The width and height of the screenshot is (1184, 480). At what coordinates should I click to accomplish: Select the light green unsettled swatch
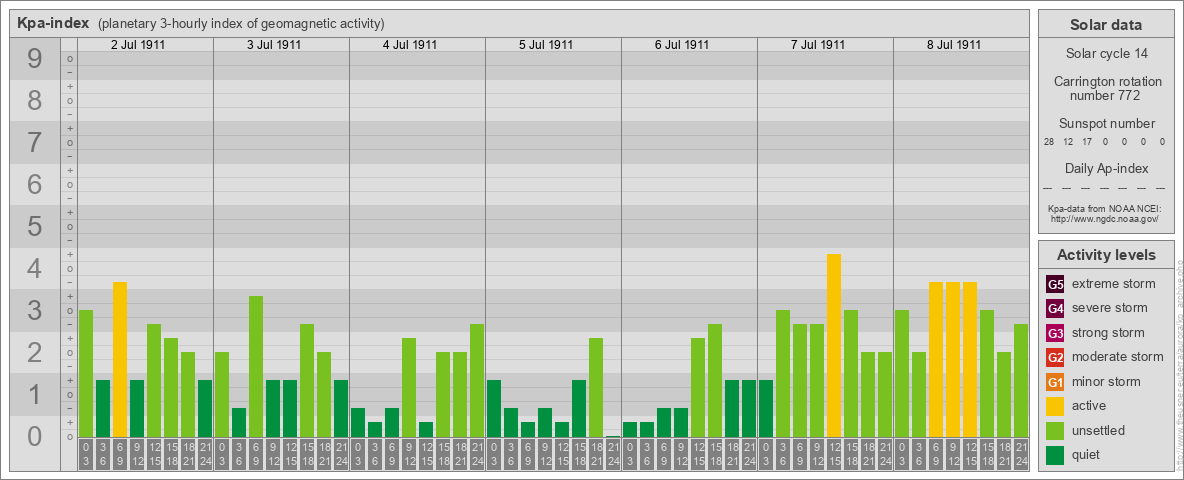click(1055, 430)
